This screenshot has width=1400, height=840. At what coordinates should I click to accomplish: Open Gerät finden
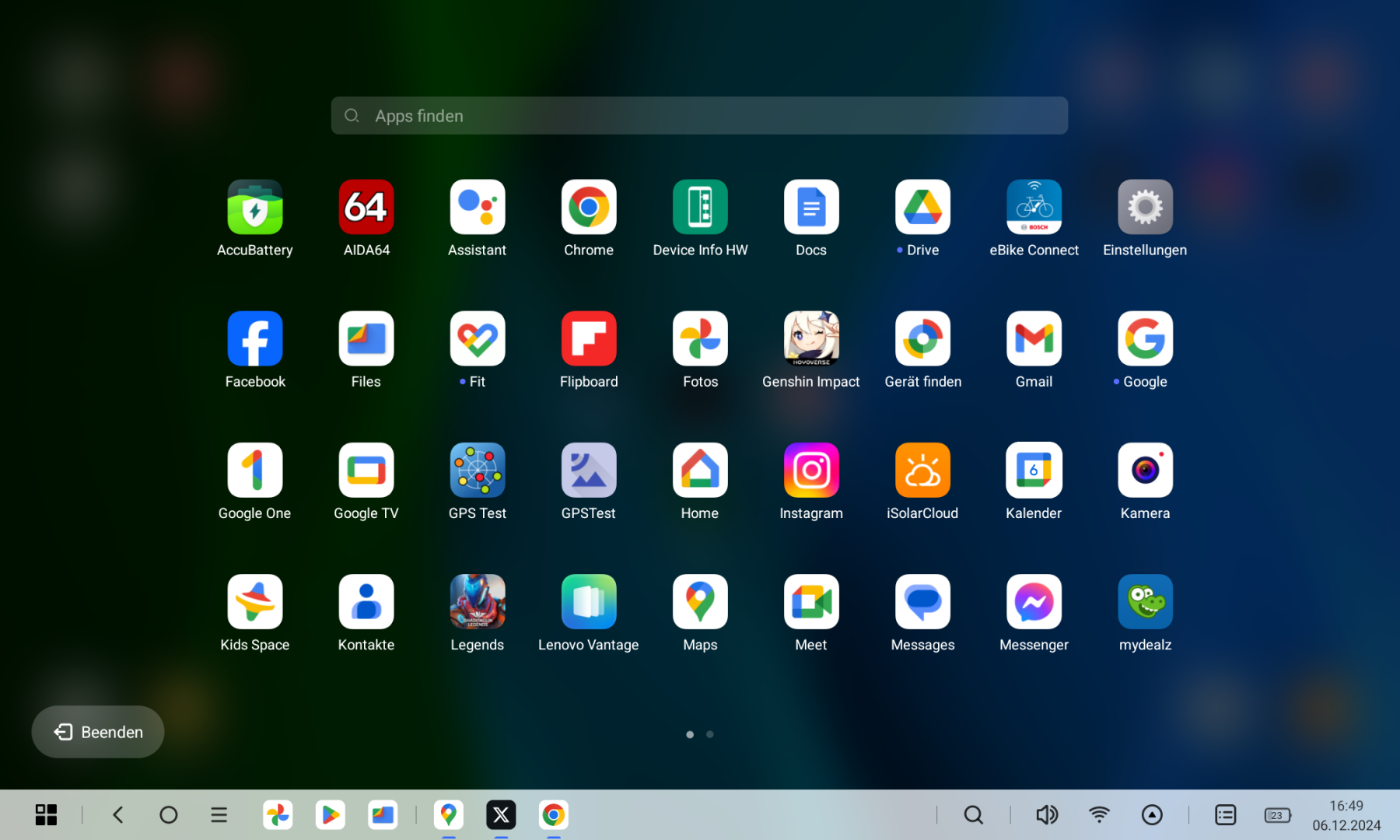[922, 338]
